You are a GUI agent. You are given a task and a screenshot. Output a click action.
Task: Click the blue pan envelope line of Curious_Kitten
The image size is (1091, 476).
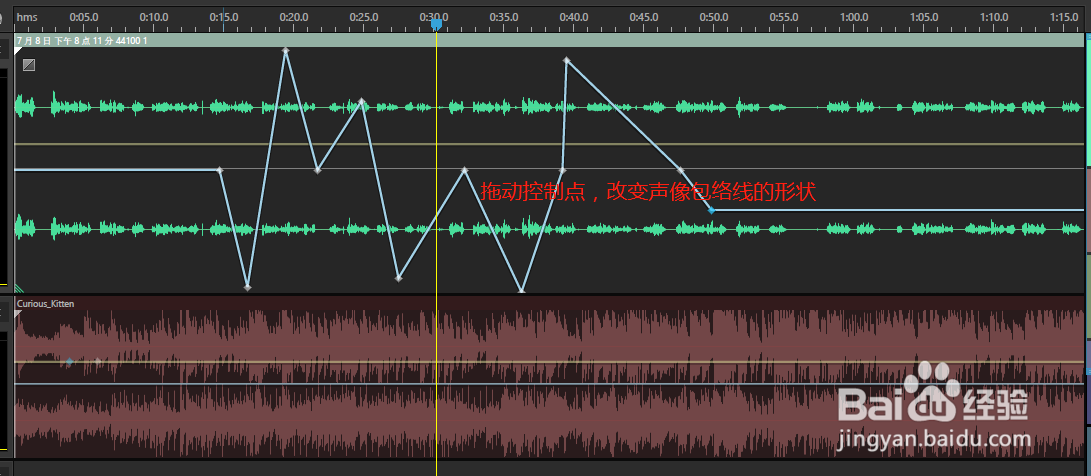pyautogui.click(x=550, y=383)
